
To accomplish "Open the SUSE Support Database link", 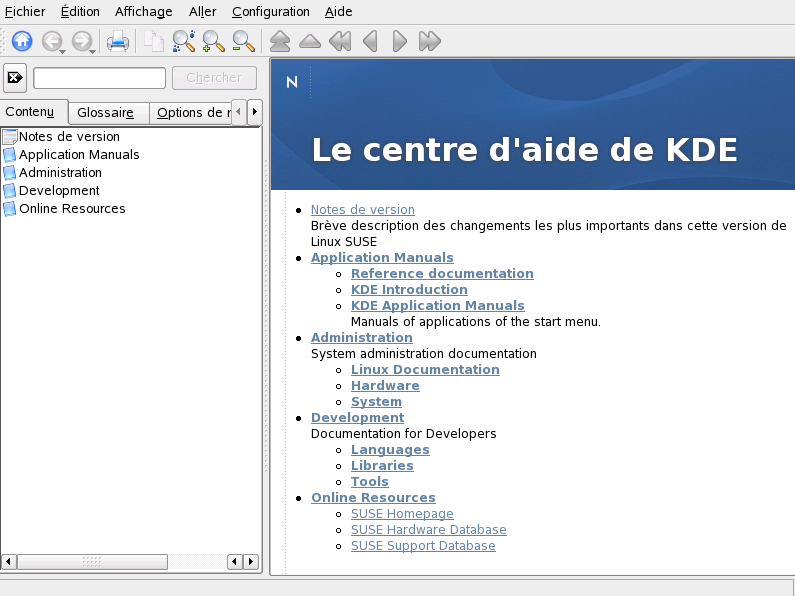I will (x=423, y=546).
